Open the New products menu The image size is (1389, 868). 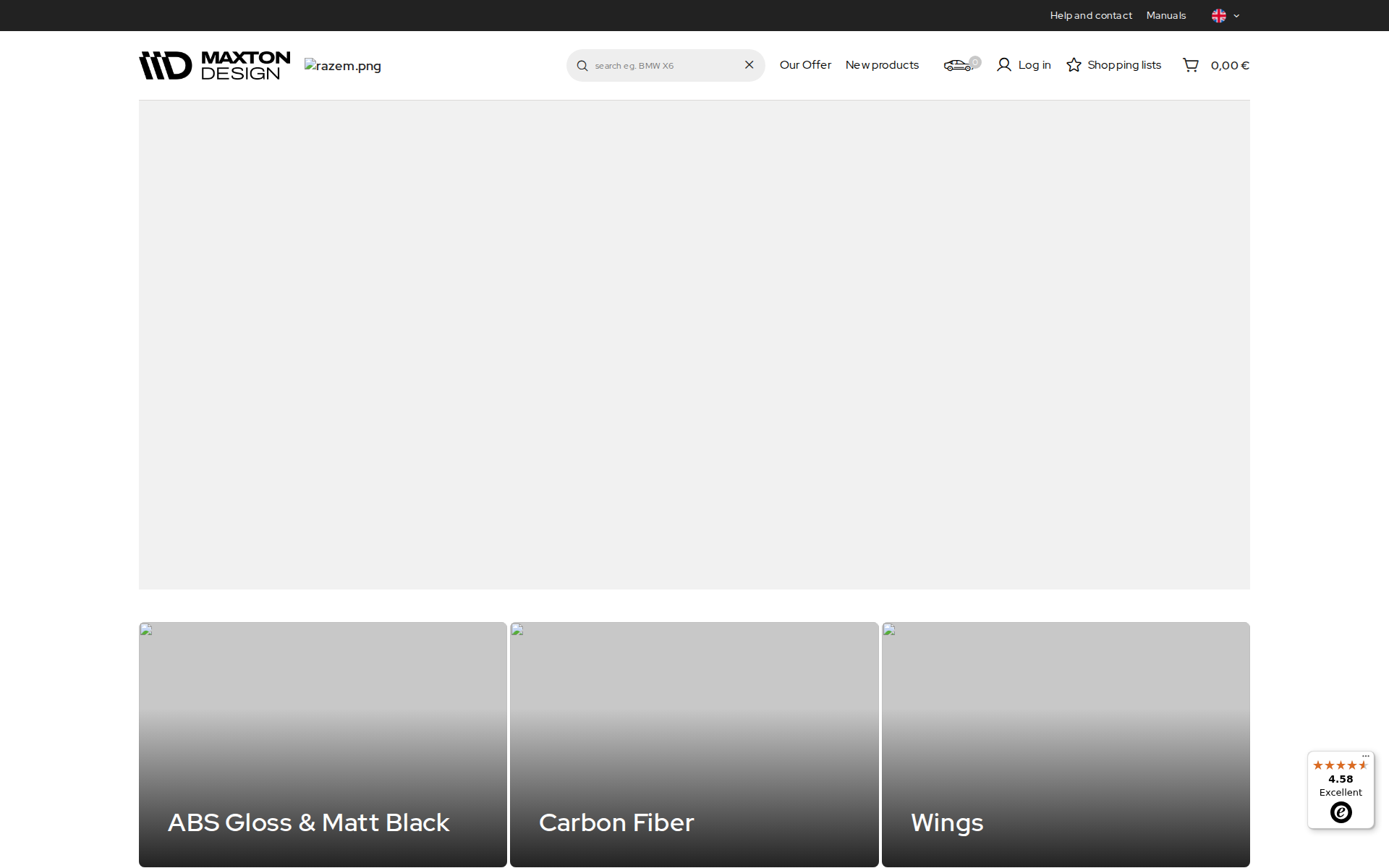click(882, 65)
